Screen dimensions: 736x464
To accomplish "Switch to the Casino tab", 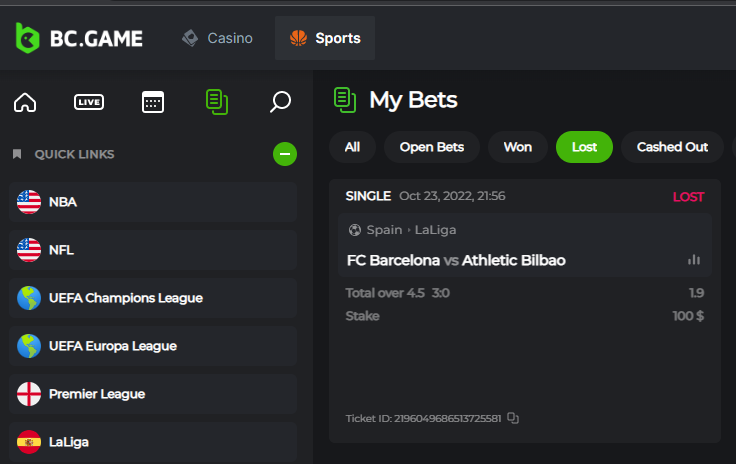I will click(217, 39).
